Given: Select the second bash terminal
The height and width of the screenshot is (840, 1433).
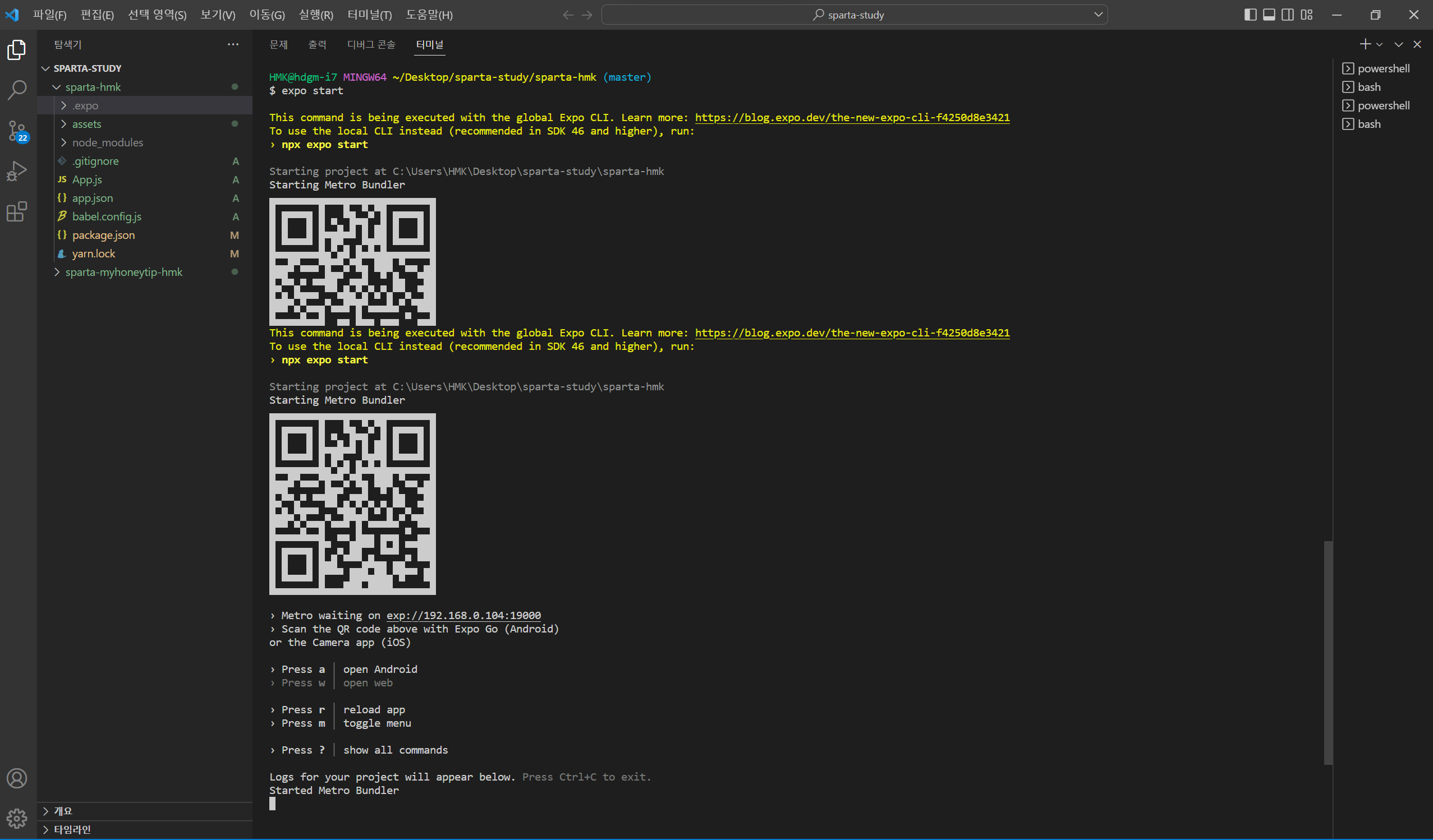Looking at the screenshot, I should click(x=1383, y=124).
